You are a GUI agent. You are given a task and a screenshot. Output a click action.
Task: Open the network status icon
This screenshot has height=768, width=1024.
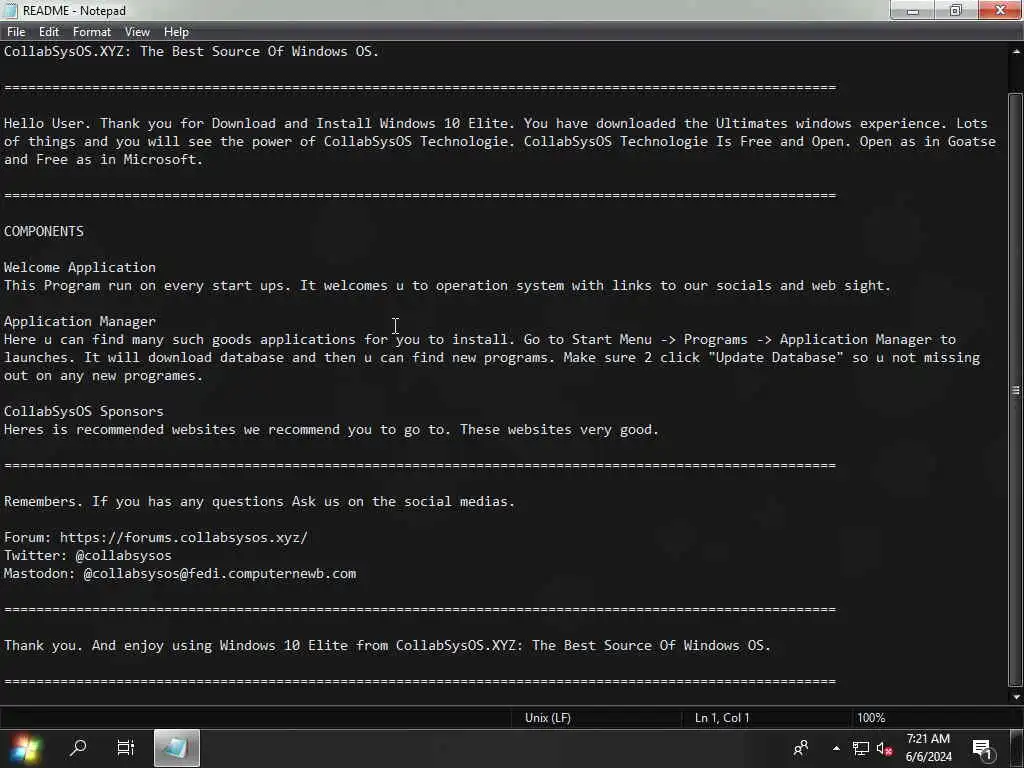(x=861, y=748)
